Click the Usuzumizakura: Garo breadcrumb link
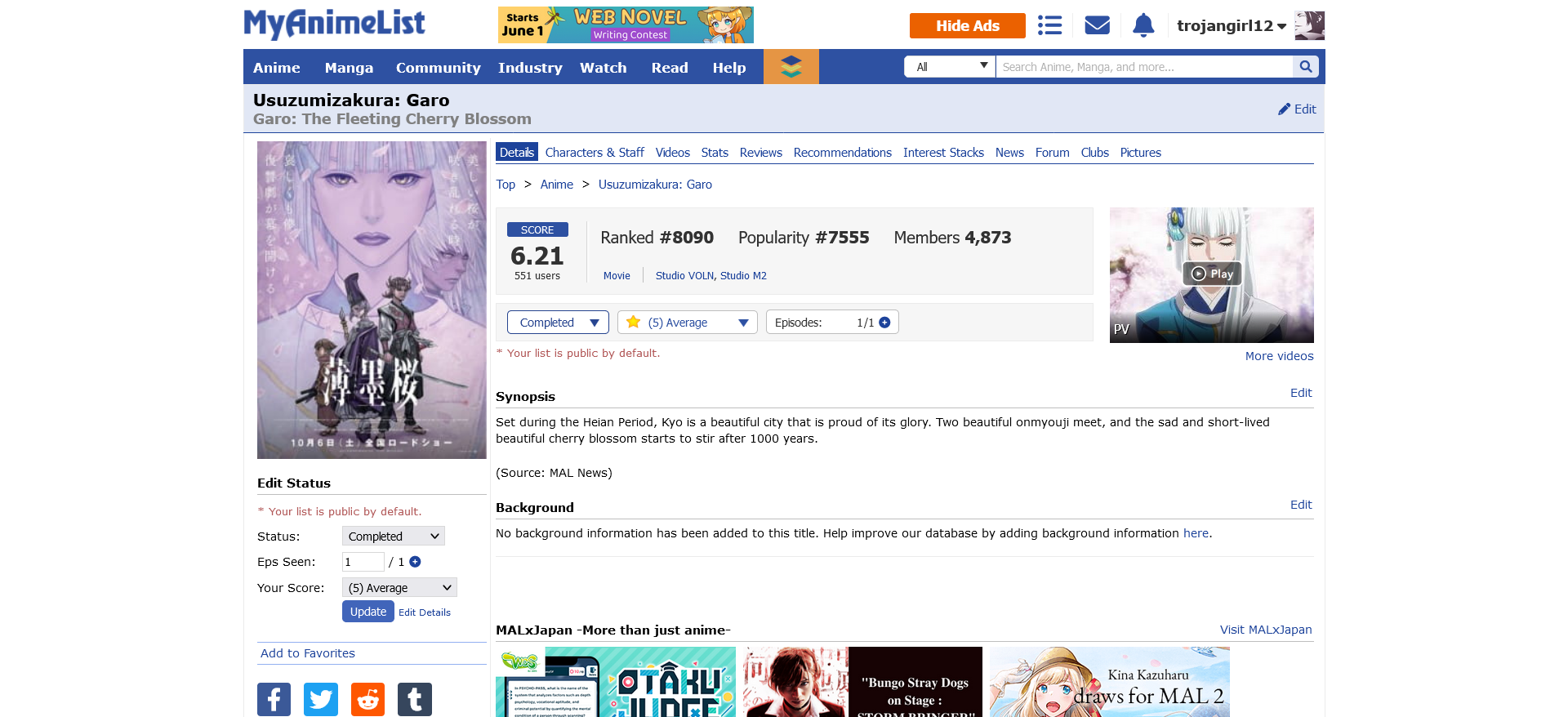The height and width of the screenshot is (717, 1568). [655, 185]
